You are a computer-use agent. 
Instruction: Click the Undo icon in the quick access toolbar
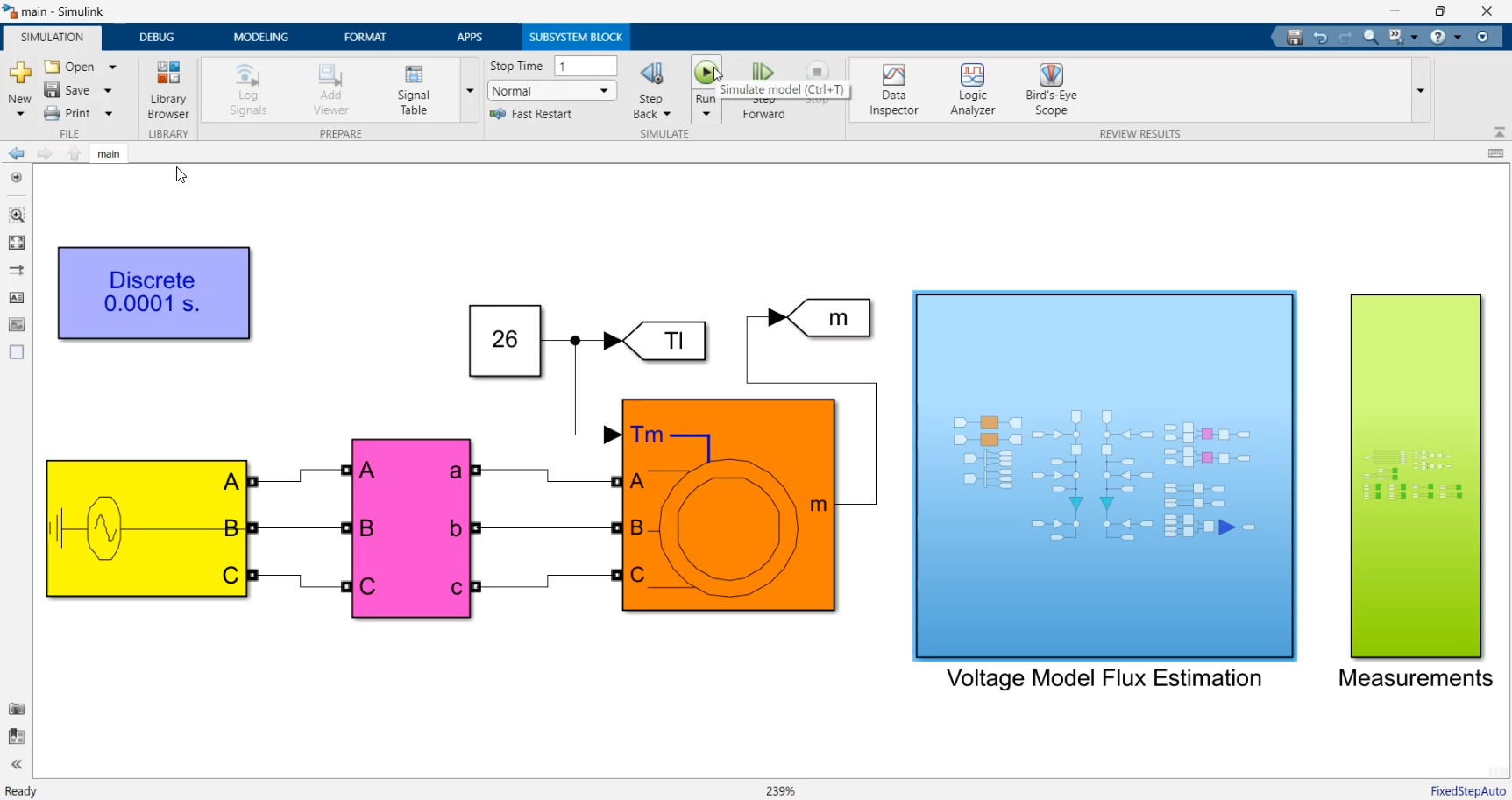click(1320, 37)
